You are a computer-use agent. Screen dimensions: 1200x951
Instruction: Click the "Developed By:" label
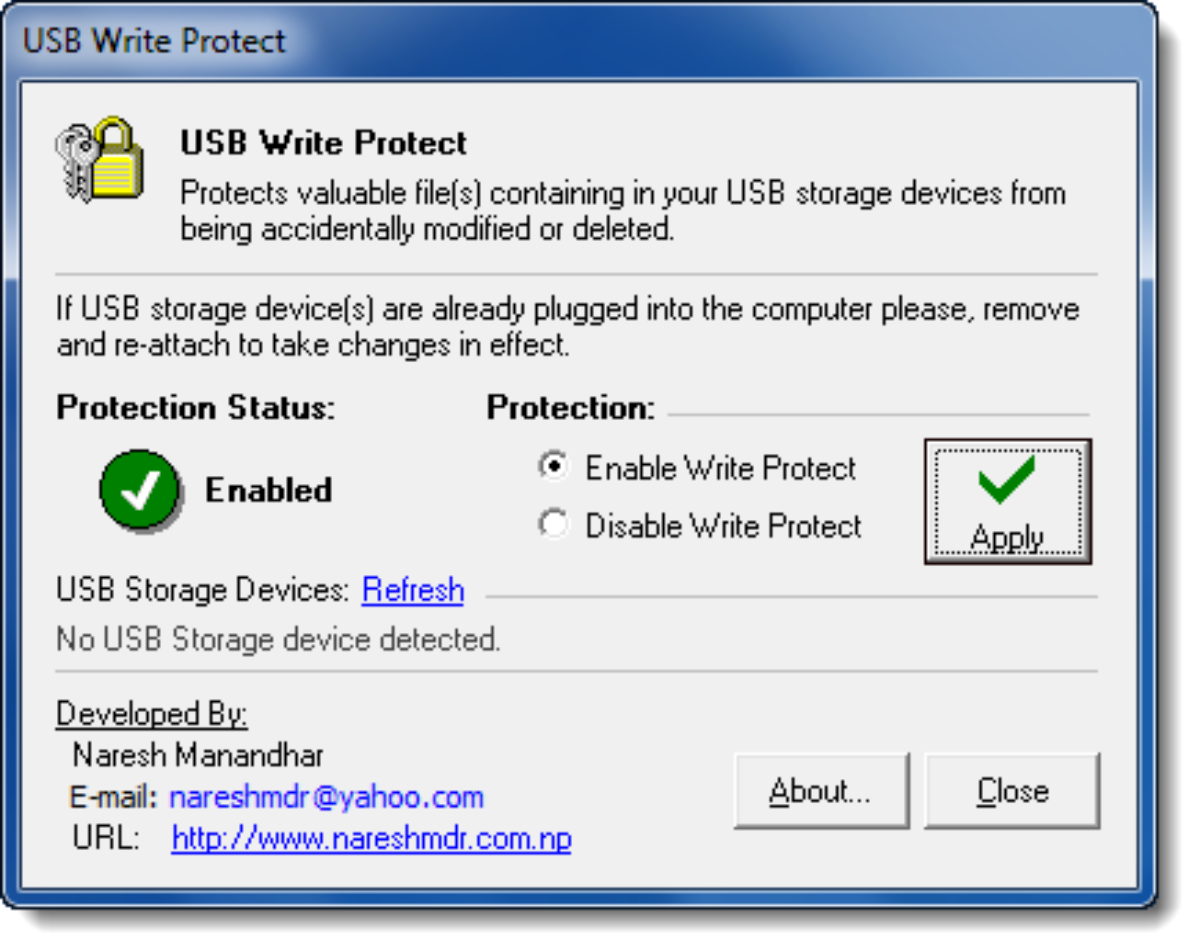click(x=152, y=714)
